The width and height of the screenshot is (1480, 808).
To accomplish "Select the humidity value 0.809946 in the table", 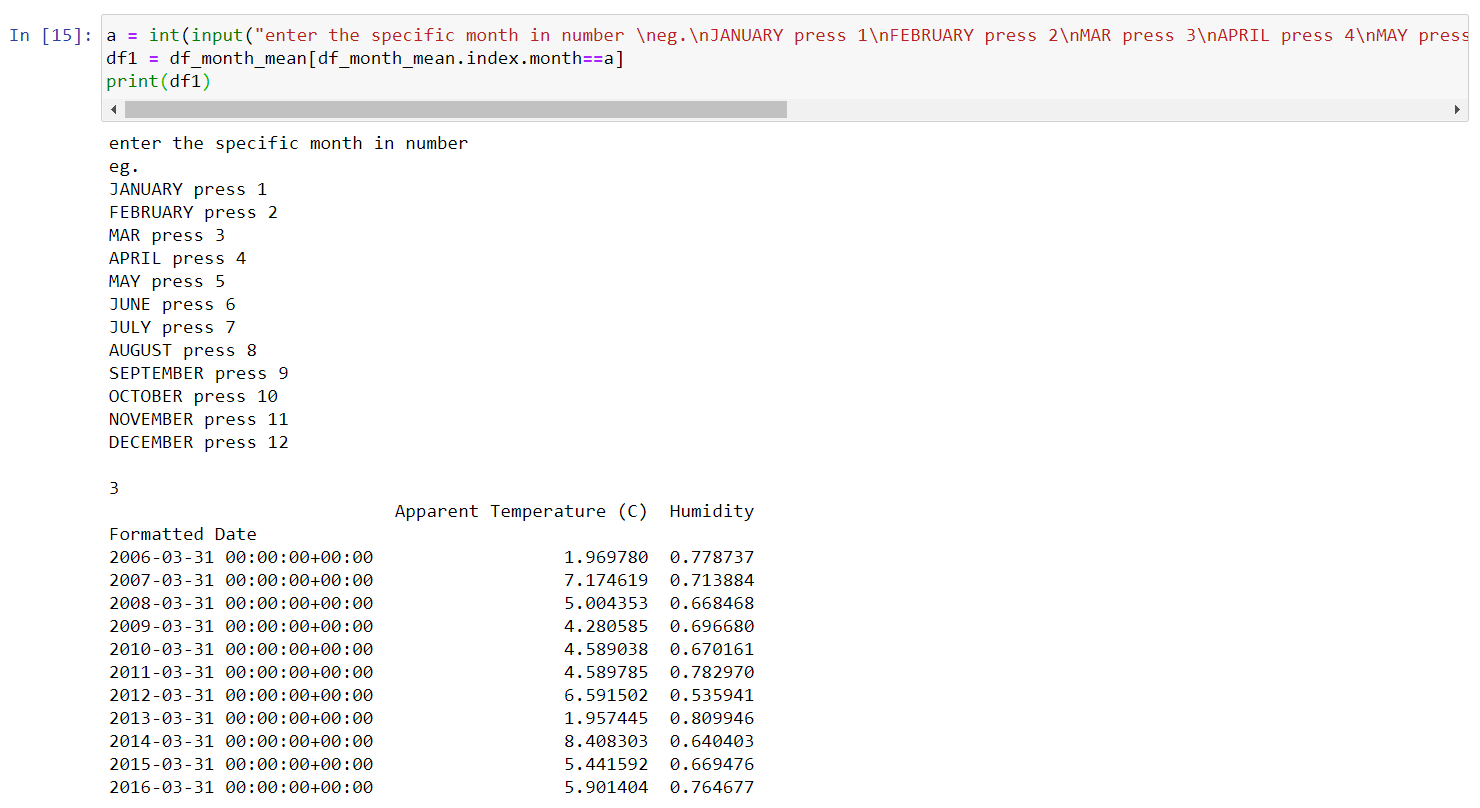I will coord(711,718).
